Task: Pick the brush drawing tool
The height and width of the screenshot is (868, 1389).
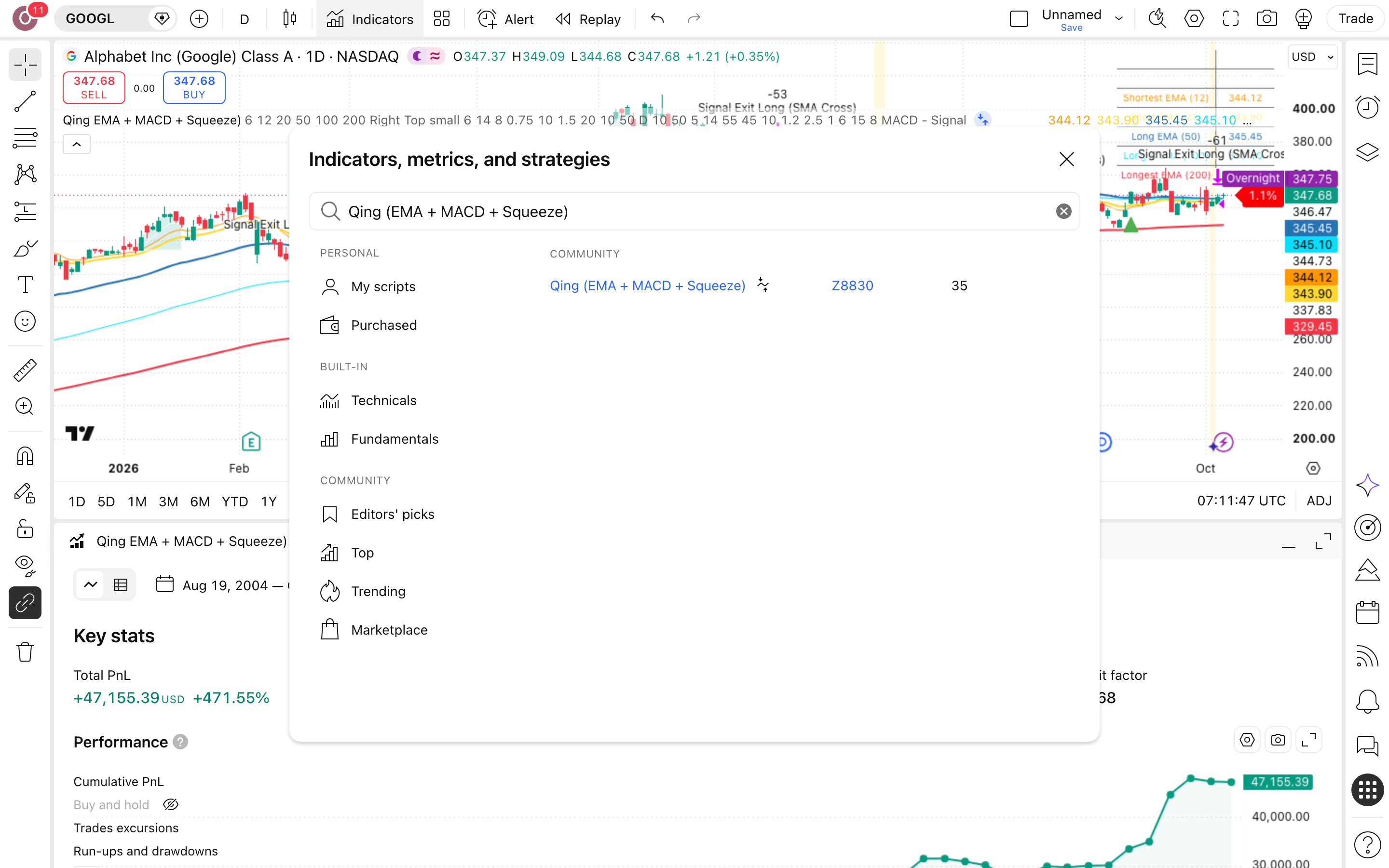Action: (x=25, y=248)
